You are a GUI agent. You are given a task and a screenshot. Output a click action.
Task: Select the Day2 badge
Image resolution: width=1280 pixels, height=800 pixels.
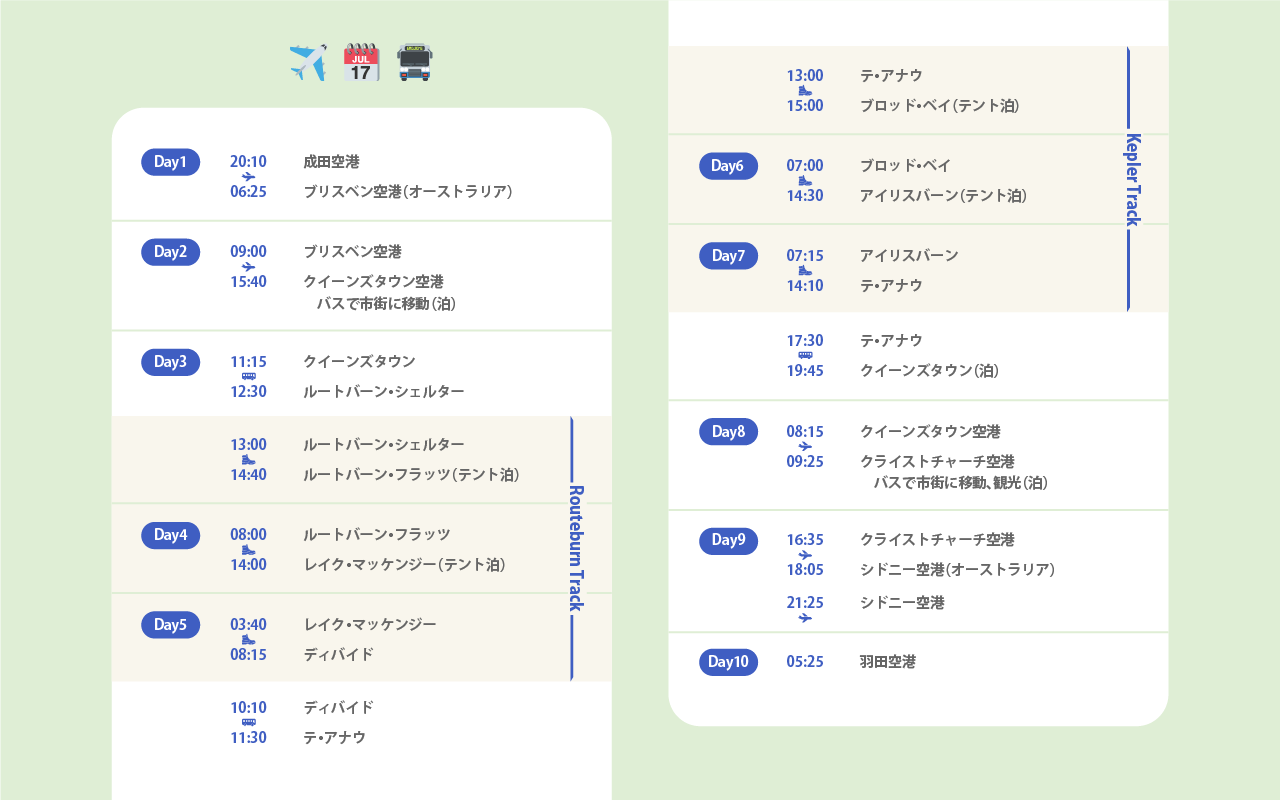[x=170, y=252]
